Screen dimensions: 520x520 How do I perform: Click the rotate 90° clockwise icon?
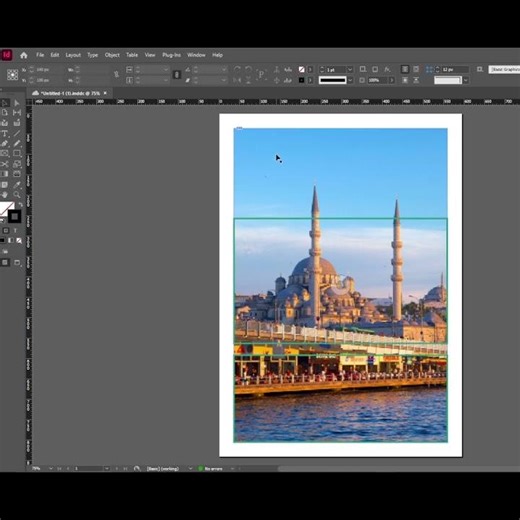point(237,69)
